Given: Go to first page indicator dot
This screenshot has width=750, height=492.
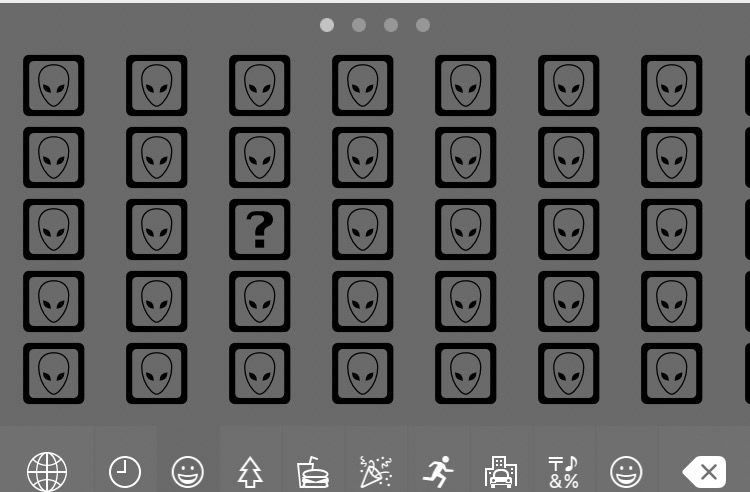Looking at the screenshot, I should 327,25.
